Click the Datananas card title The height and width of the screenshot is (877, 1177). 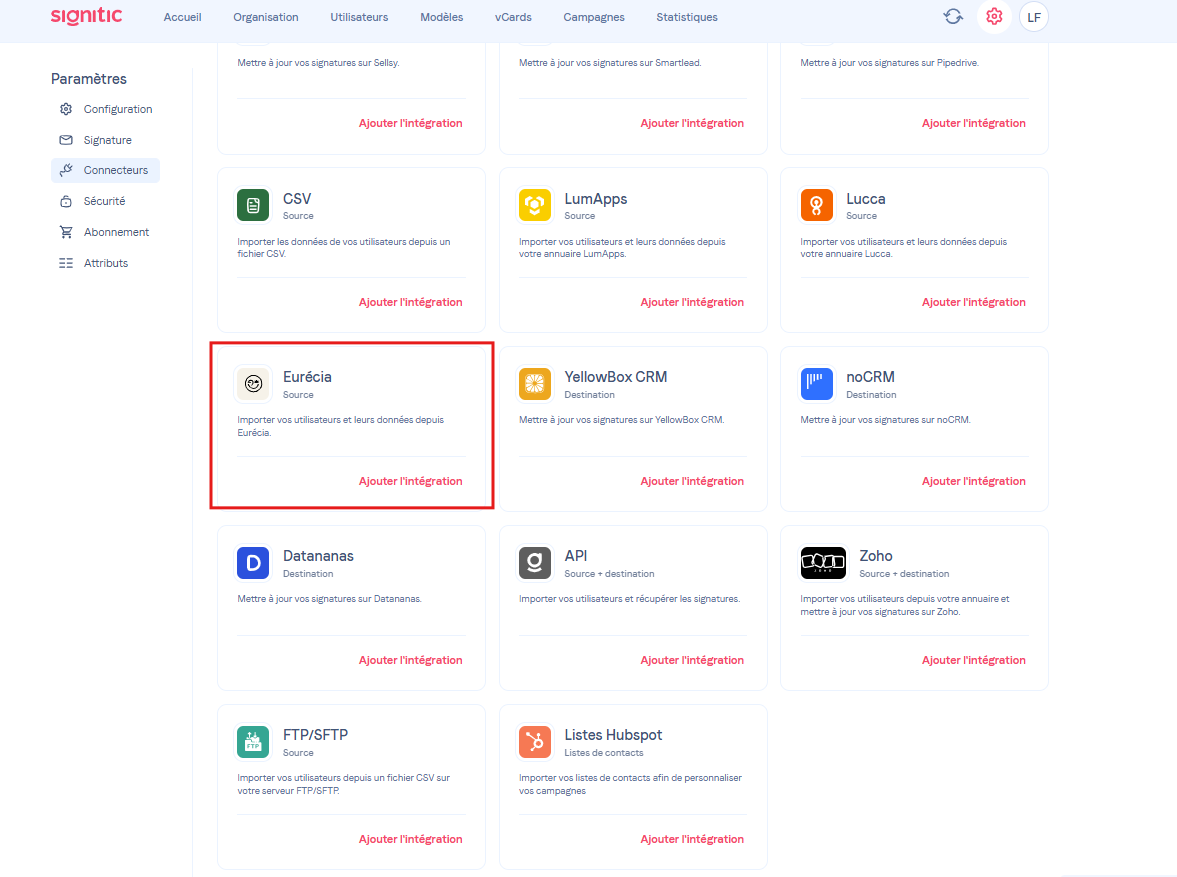pyautogui.click(x=318, y=556)
